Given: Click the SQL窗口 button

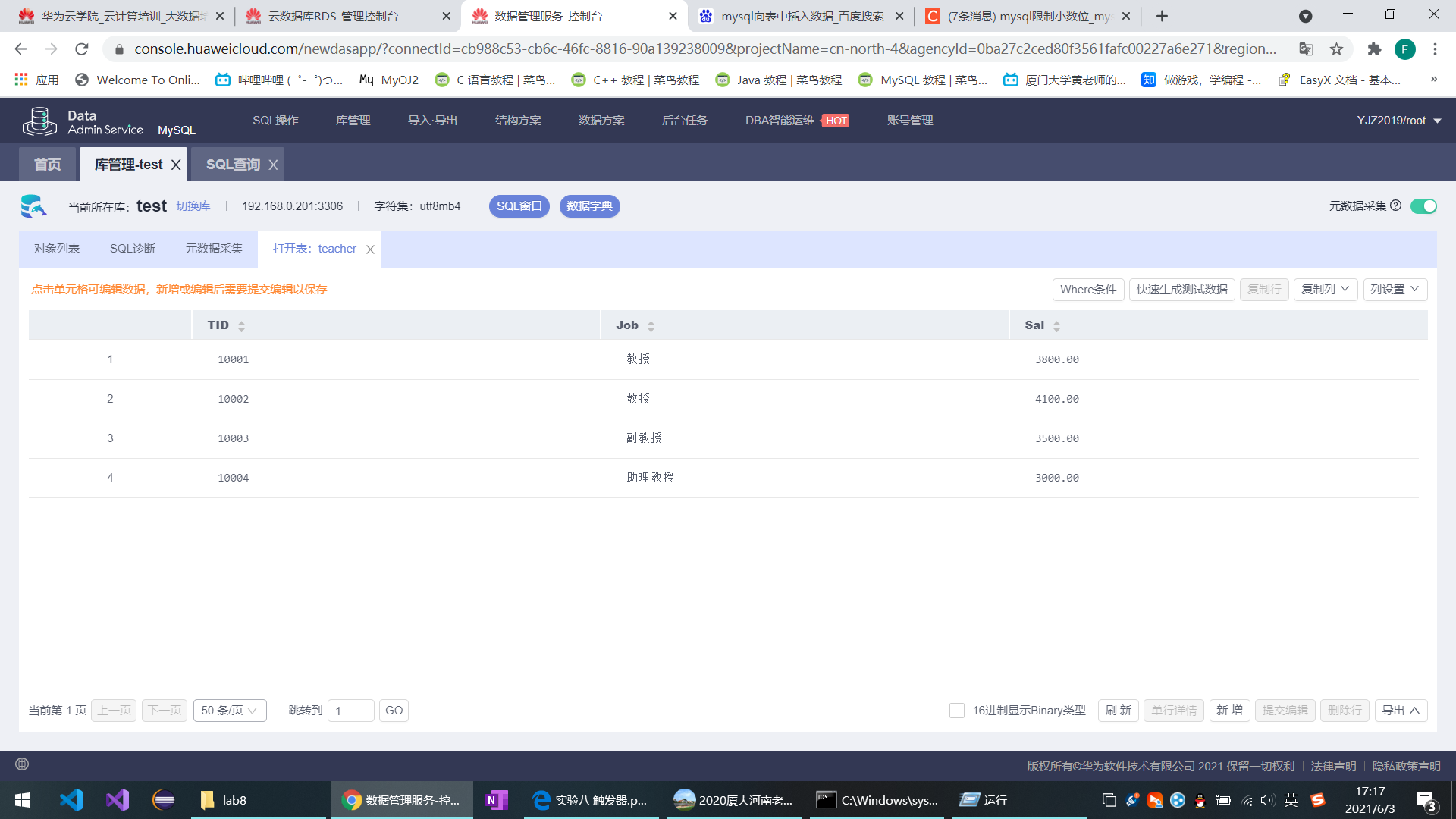Looking at the screenshot, I should 519,206.
